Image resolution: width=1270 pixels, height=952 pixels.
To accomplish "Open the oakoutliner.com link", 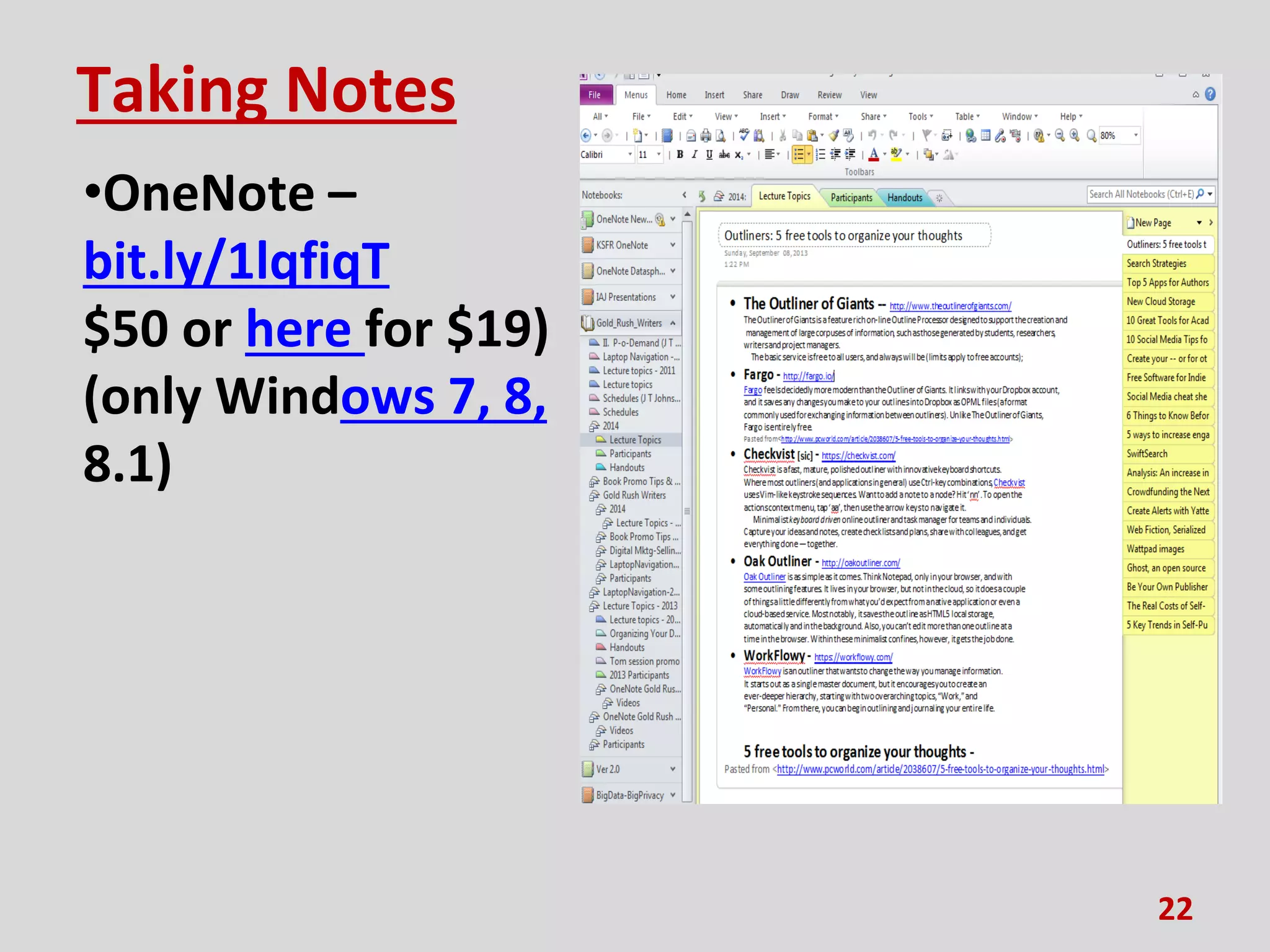I will [x=861, y=563].
